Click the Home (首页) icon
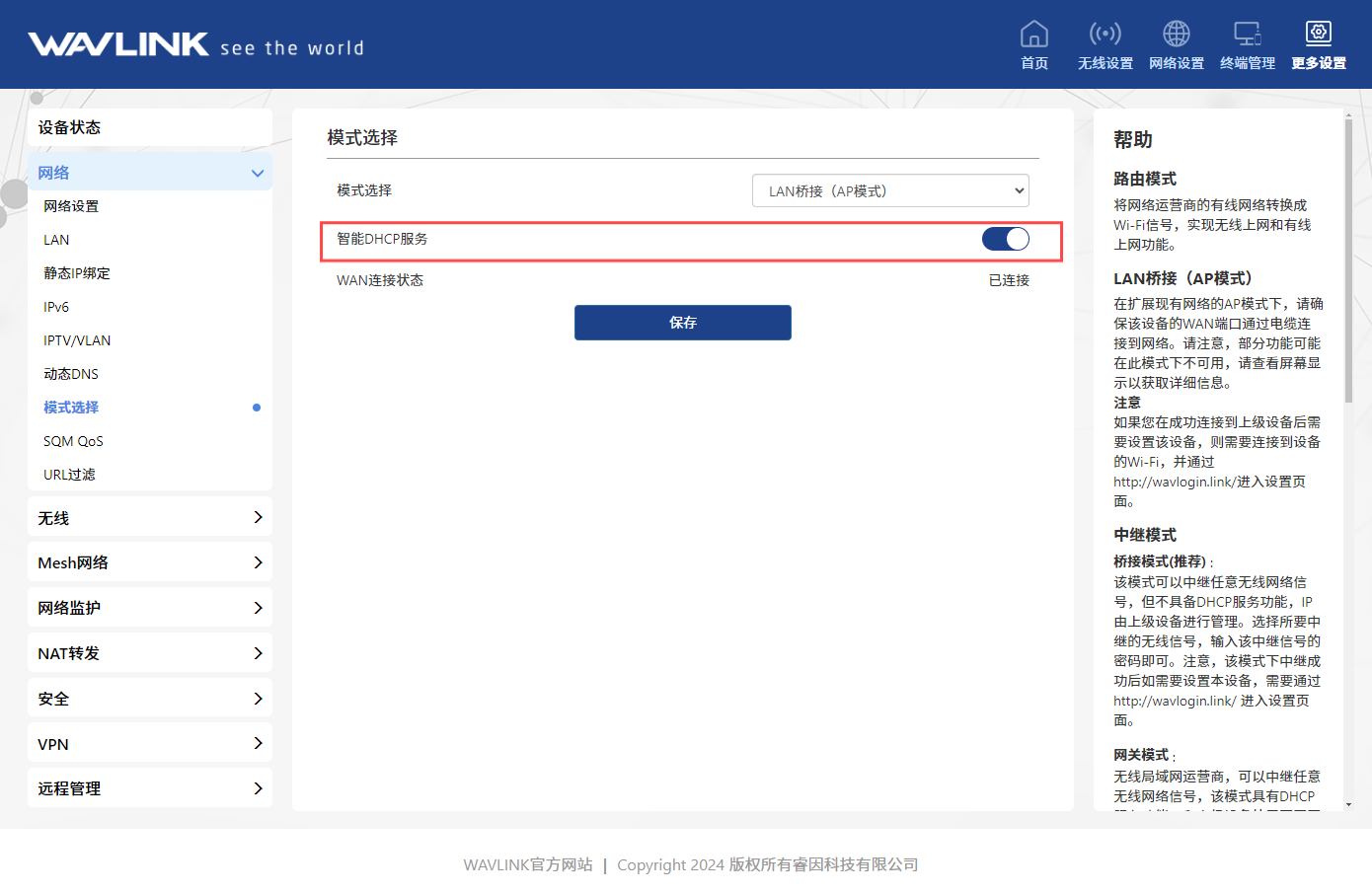The image size is (1372, 894). [1033, 35]
